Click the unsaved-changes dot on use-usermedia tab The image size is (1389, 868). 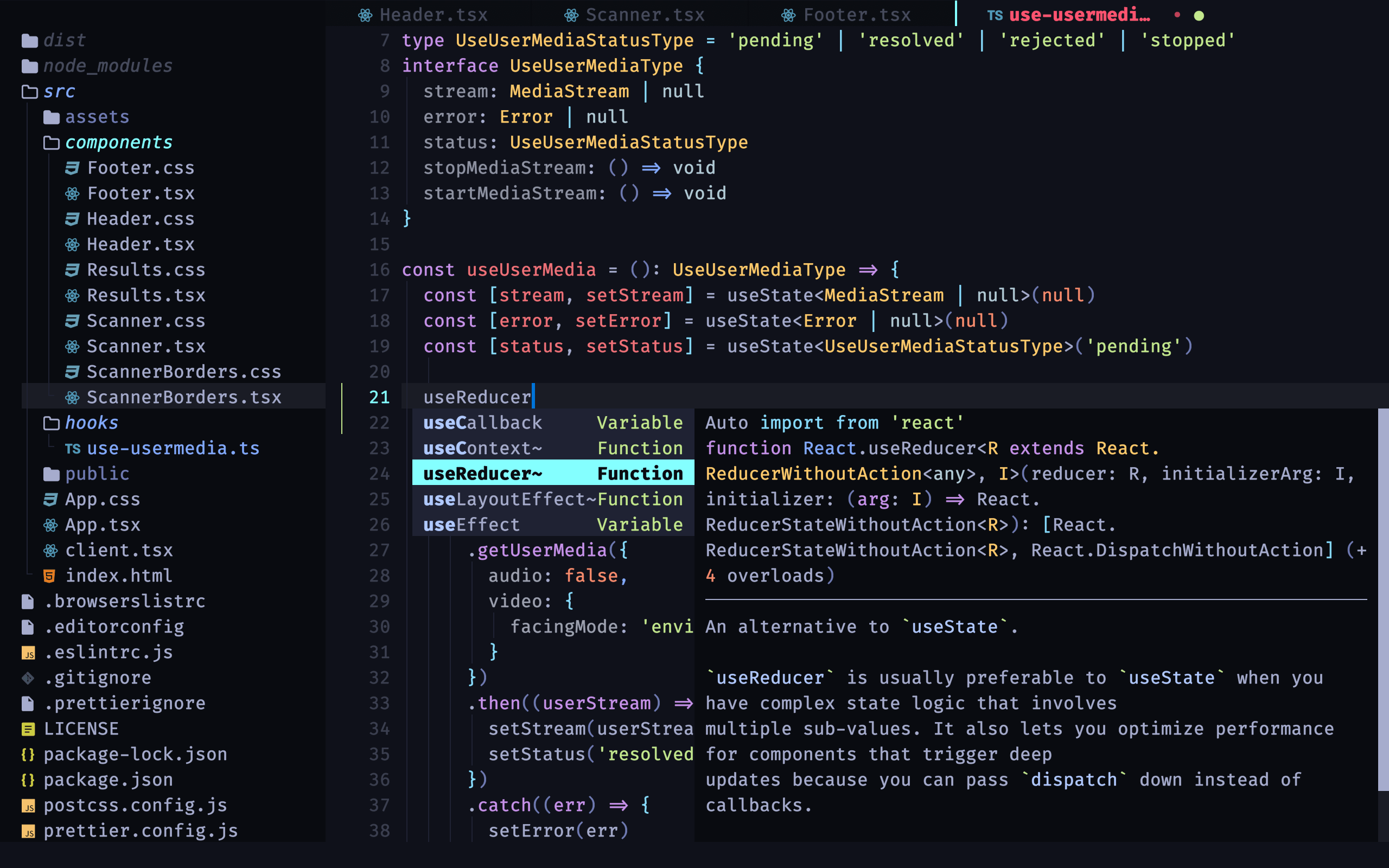[1179, 15]
